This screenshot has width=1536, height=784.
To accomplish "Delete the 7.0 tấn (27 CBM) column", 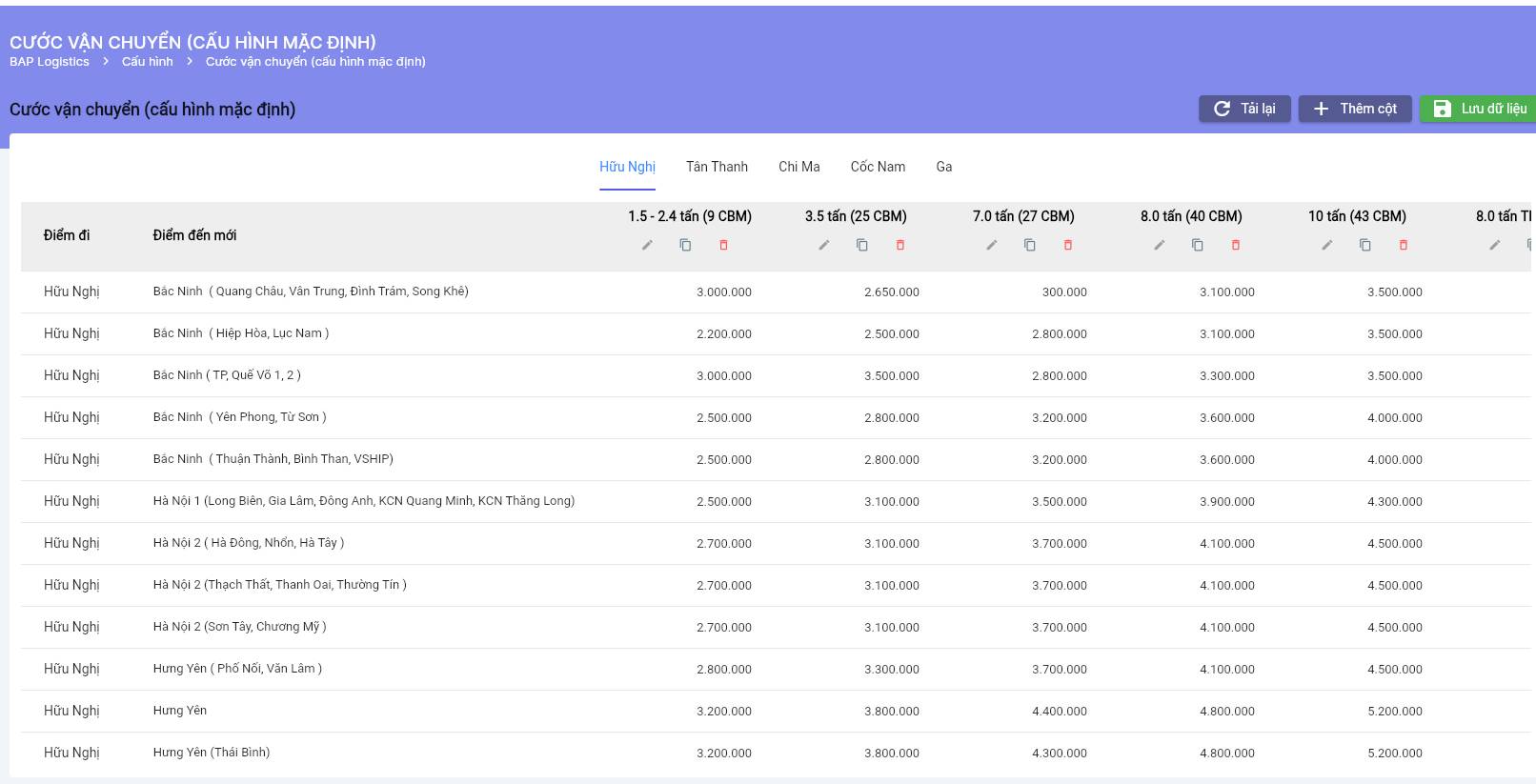I will coord(1068,245).
